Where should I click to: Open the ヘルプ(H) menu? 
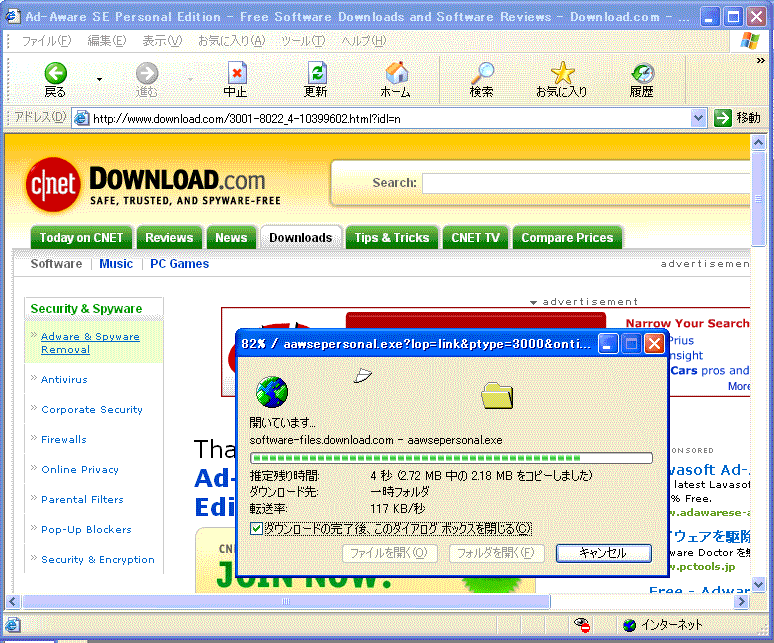point(364,40)
